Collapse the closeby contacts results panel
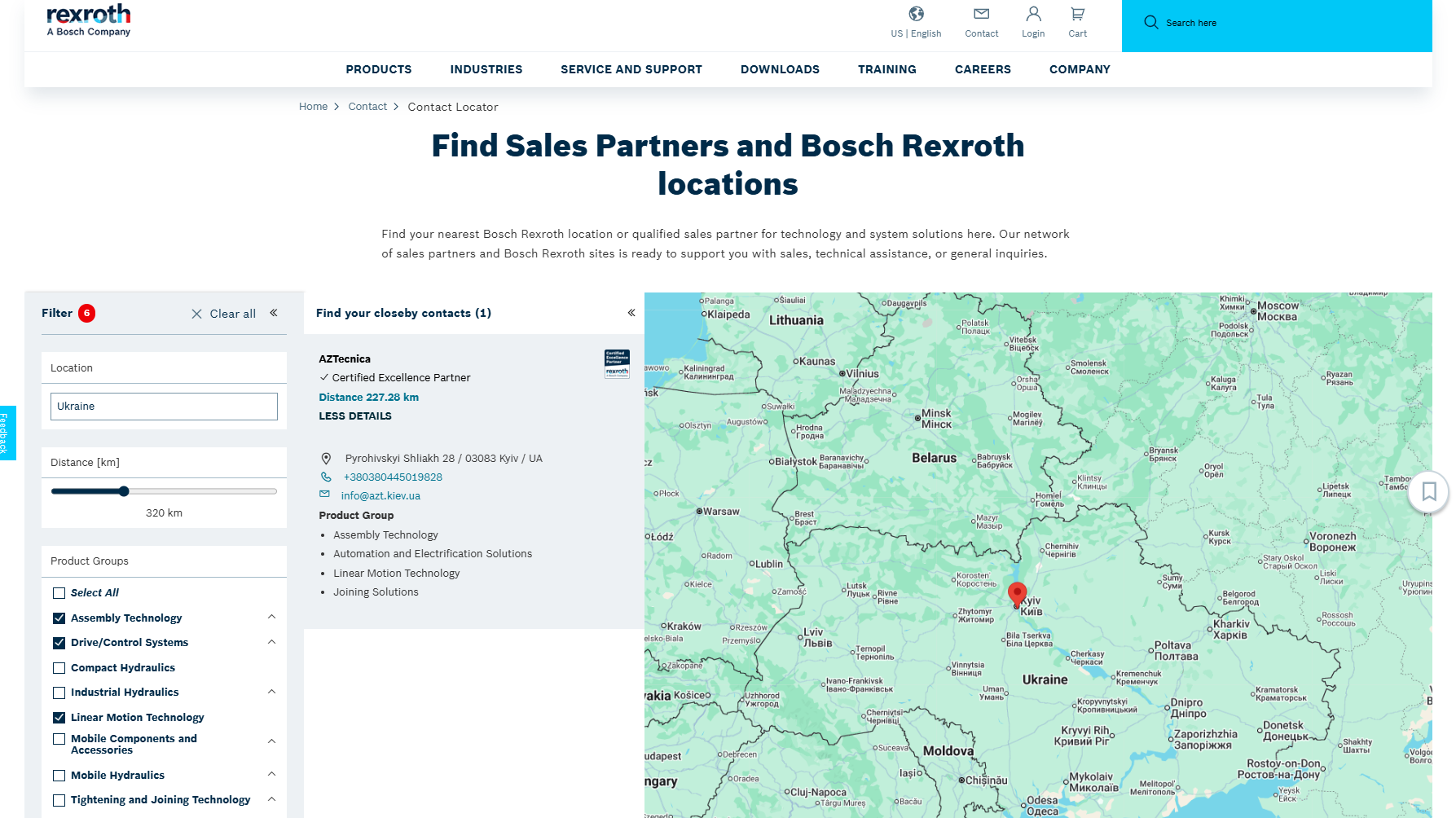The image size is (1456, 818). [x=631, y=313]
